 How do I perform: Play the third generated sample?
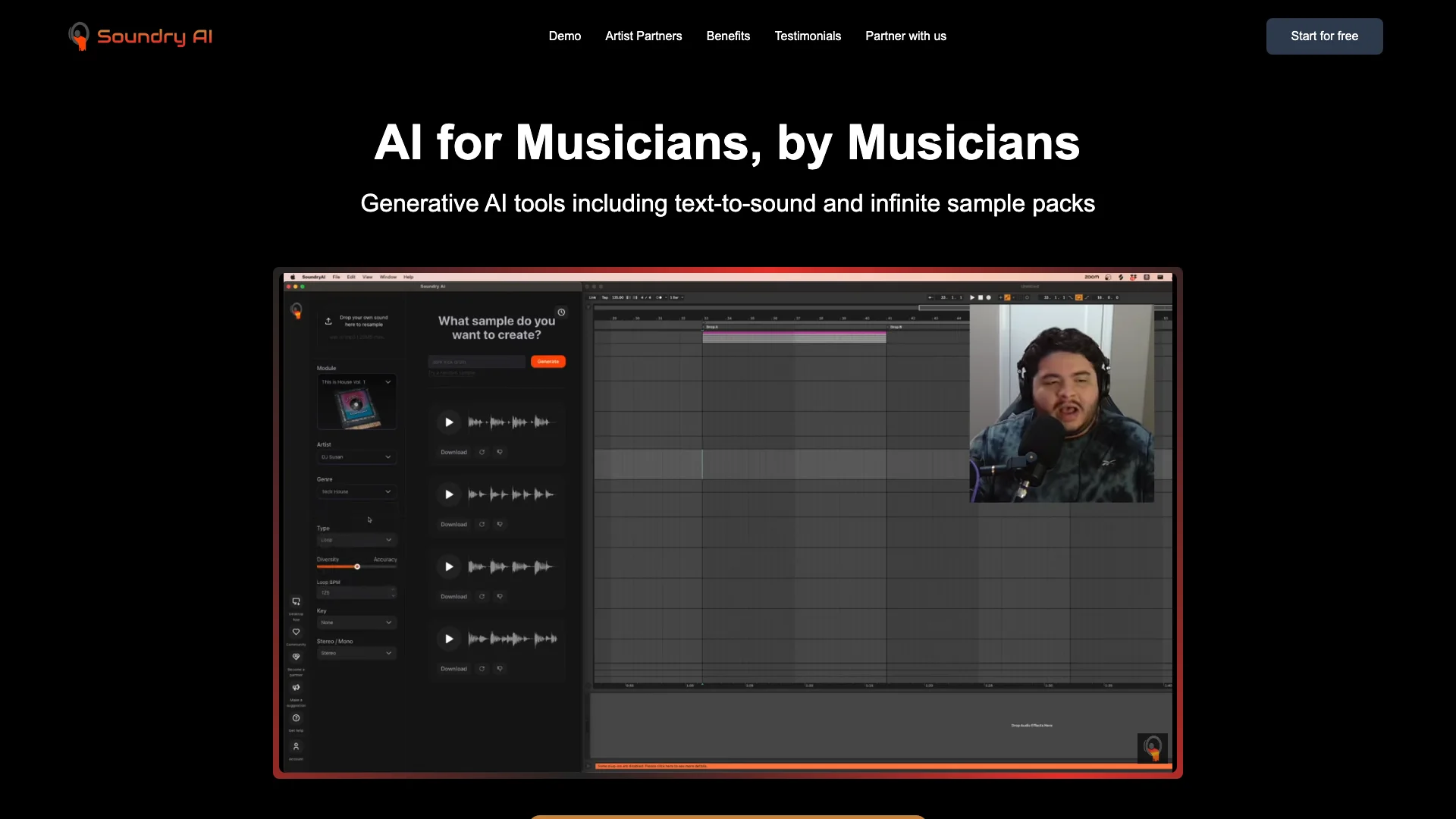(449, 566)
